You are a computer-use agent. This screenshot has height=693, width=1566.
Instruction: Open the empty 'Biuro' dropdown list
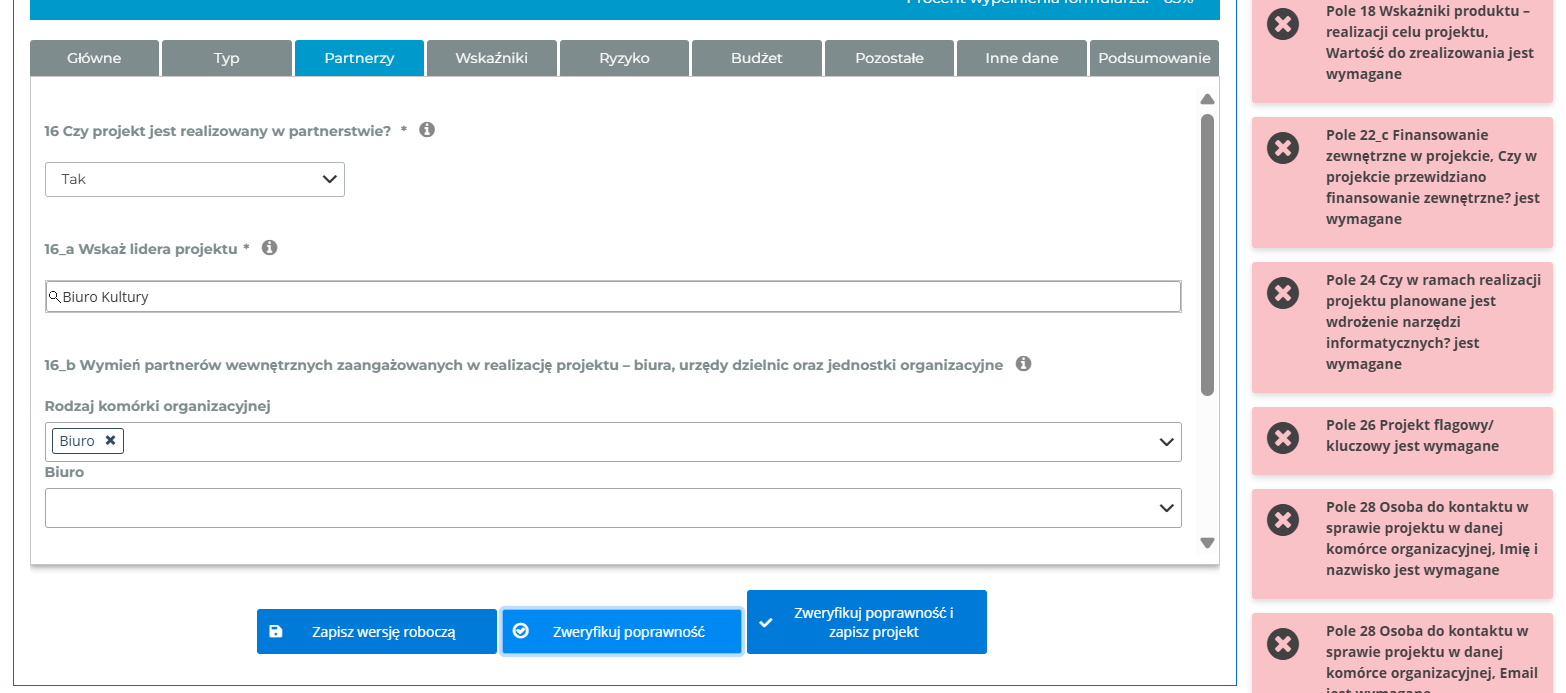pos(612,508)
